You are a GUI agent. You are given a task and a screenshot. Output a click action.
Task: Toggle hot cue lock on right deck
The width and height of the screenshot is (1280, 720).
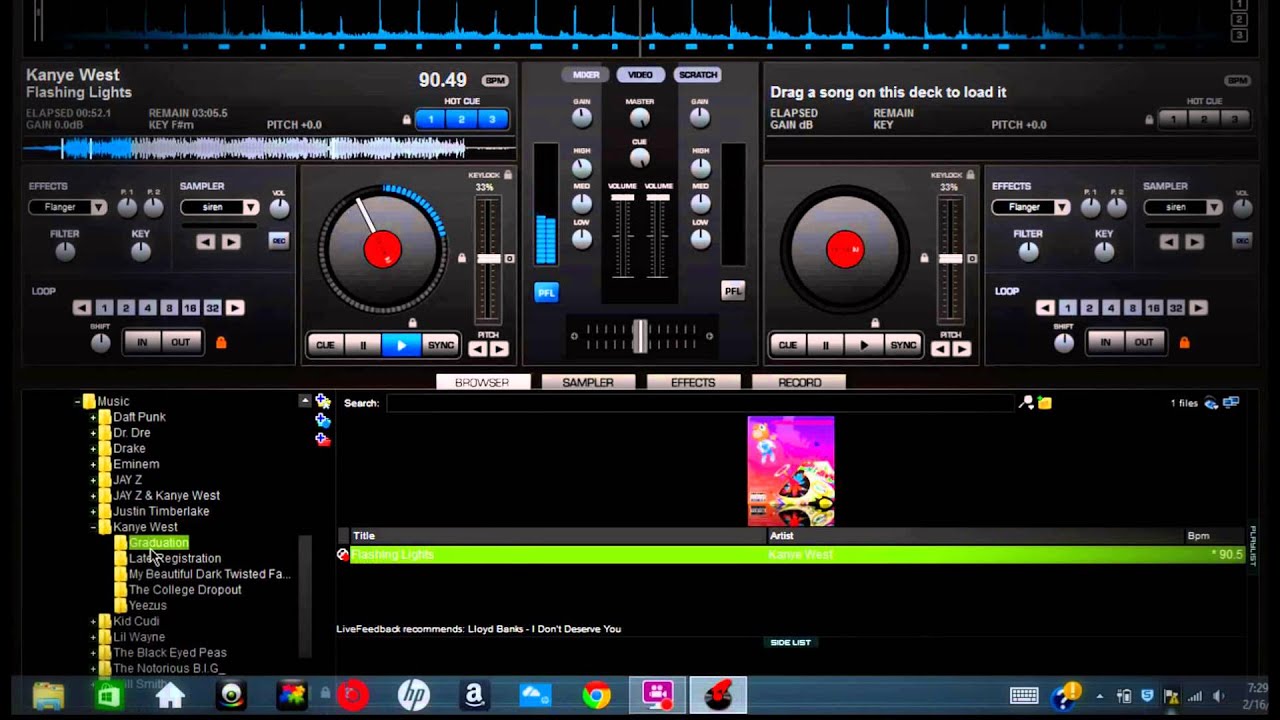point(1149,119)
